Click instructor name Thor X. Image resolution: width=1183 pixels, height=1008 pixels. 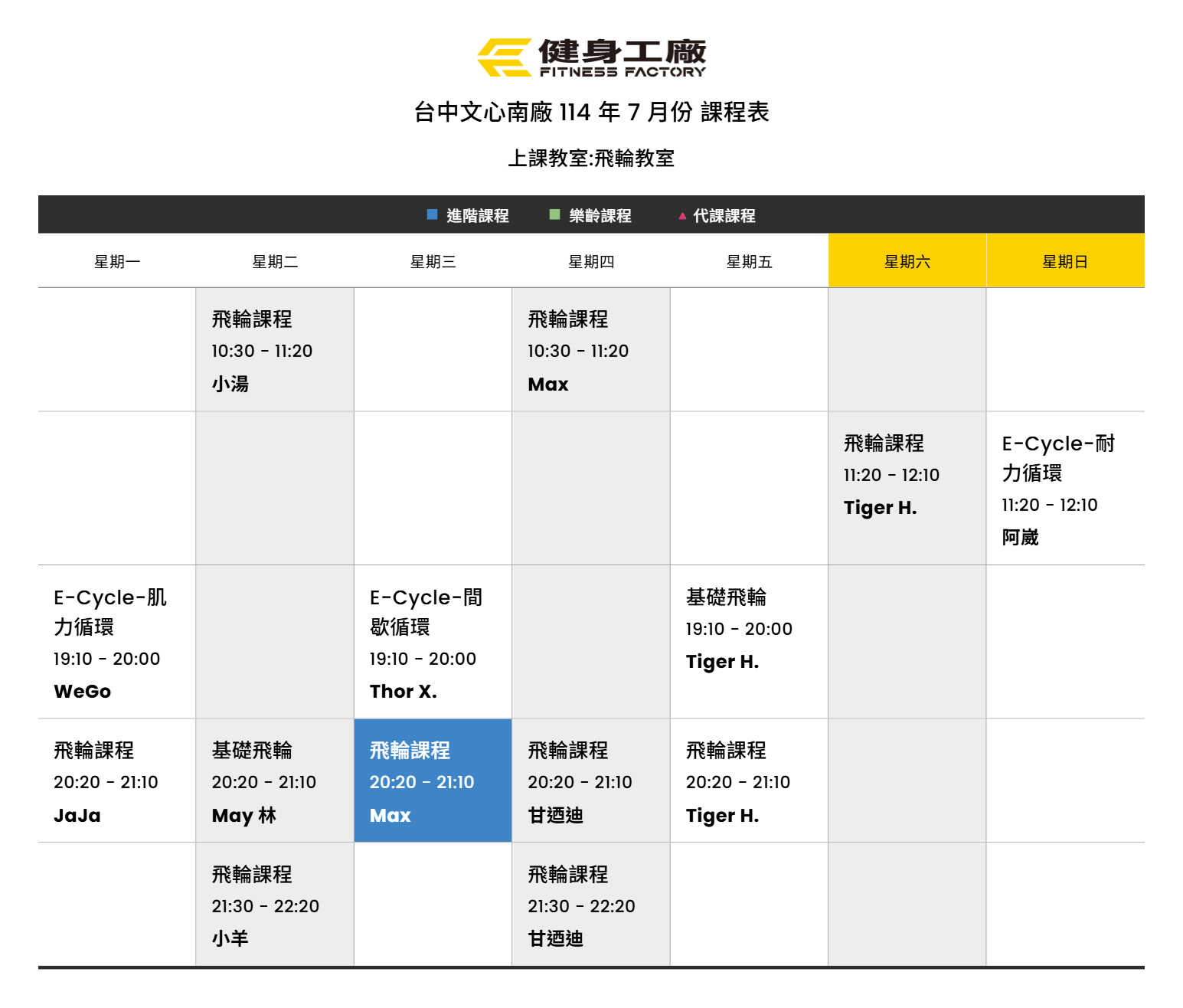coord(404,691)
